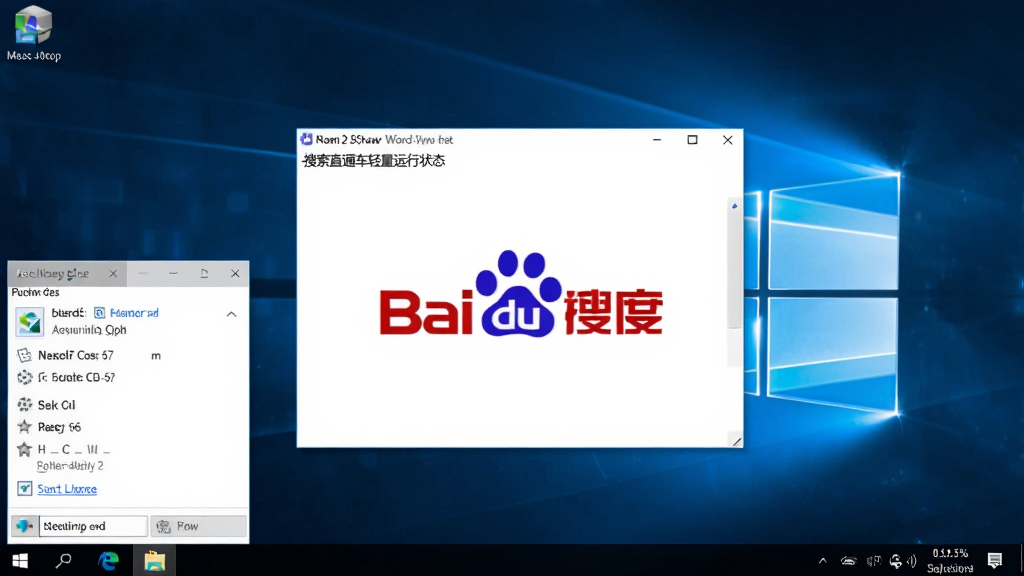Click the resize grip in Baidu window
Viewport: 1024px width, 576px height.
click(x=736, y=441)
